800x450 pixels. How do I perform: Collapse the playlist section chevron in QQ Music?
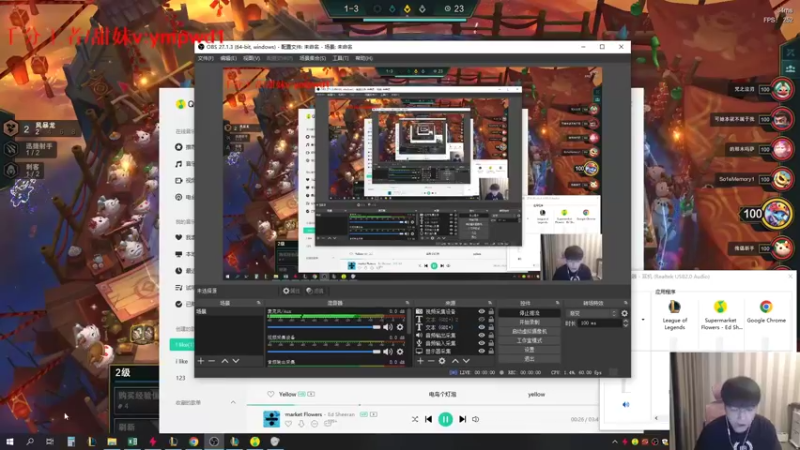[x=233, y=403]
